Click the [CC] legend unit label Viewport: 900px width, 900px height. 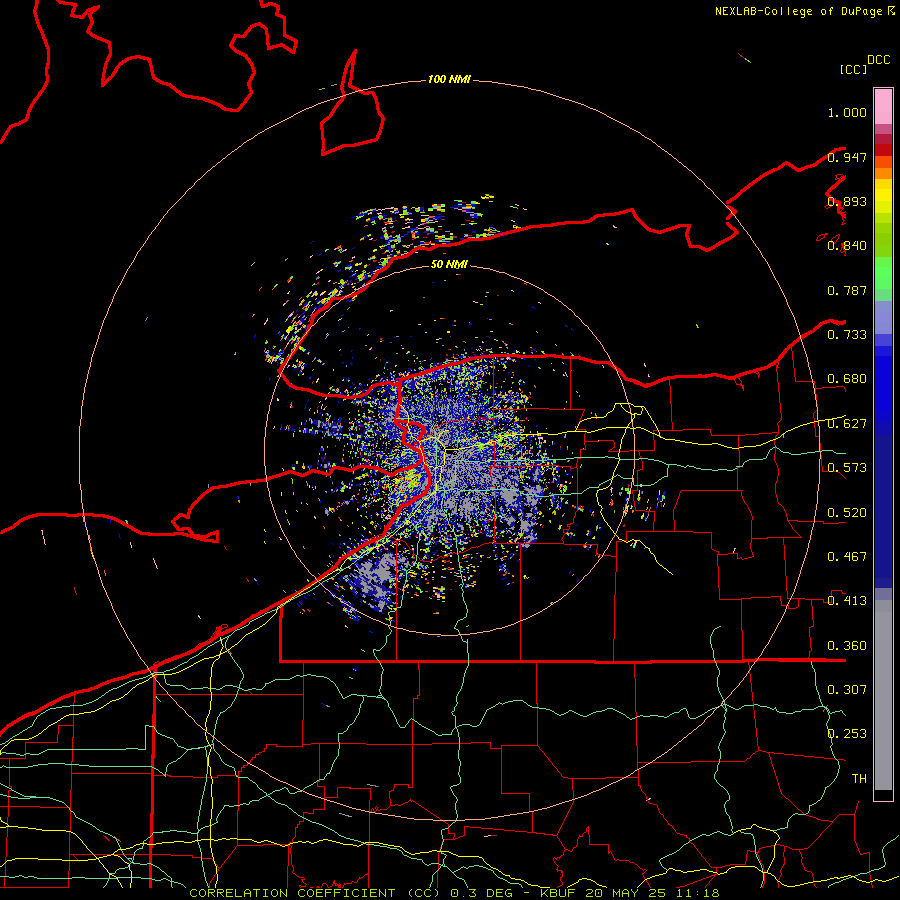pyautogui.click(x=853, y=69)
